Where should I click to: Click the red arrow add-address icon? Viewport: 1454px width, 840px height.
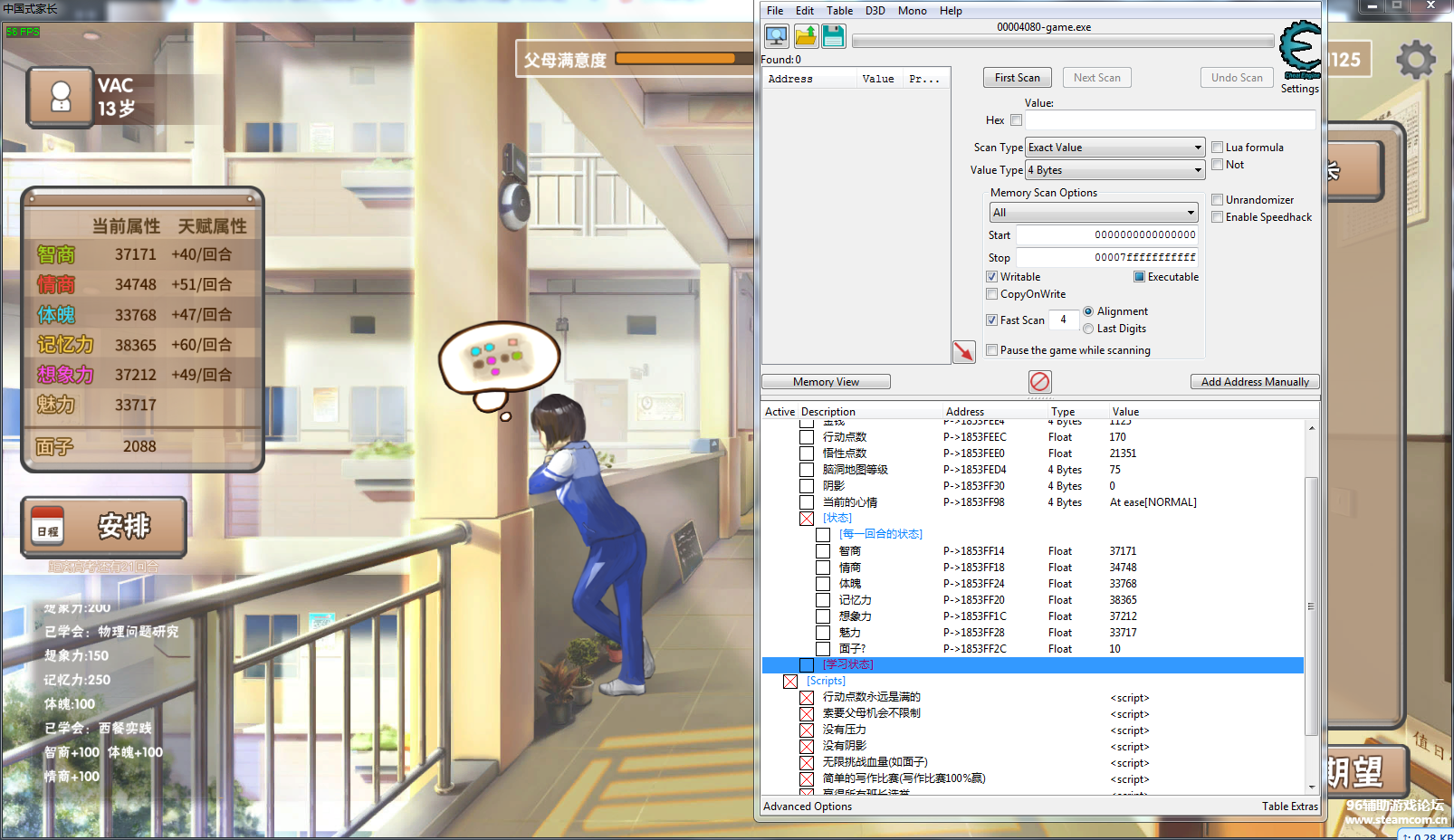(x=964, y=351)
